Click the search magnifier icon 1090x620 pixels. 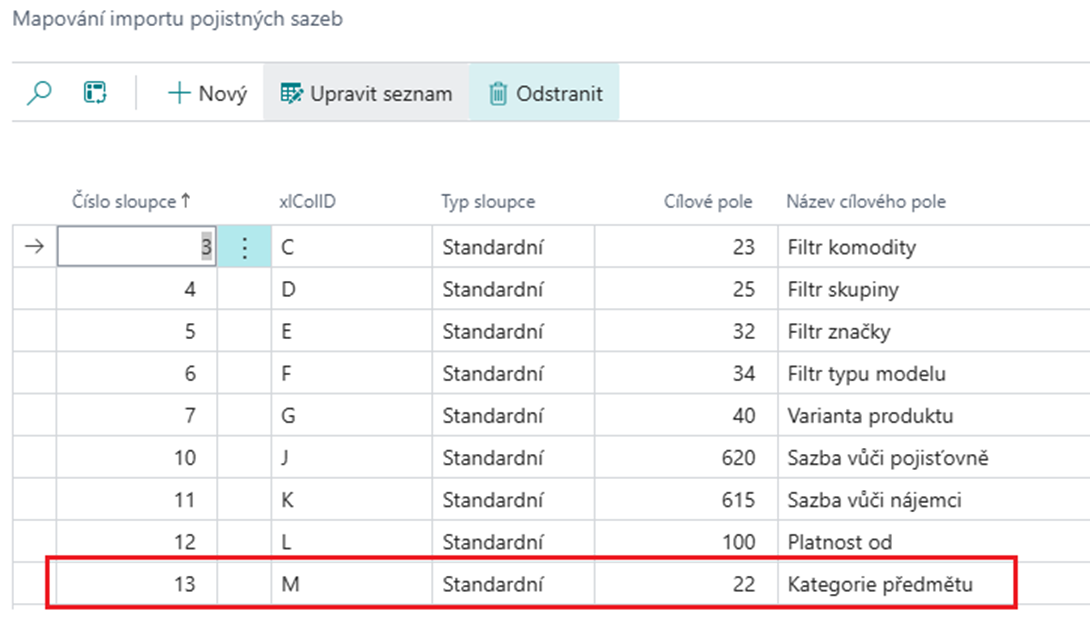point(39,93)
